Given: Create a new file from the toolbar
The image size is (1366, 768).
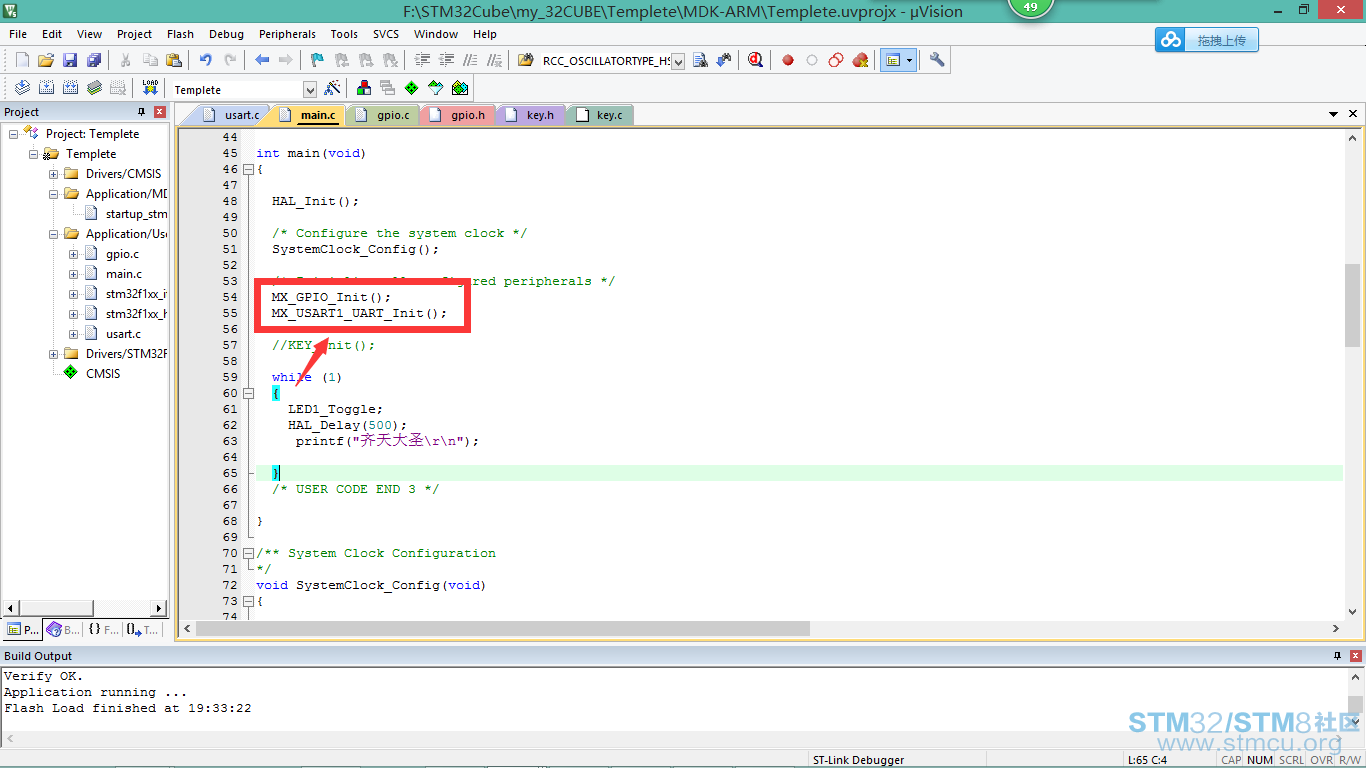Looking at the screenshot, I should point(22,60).
